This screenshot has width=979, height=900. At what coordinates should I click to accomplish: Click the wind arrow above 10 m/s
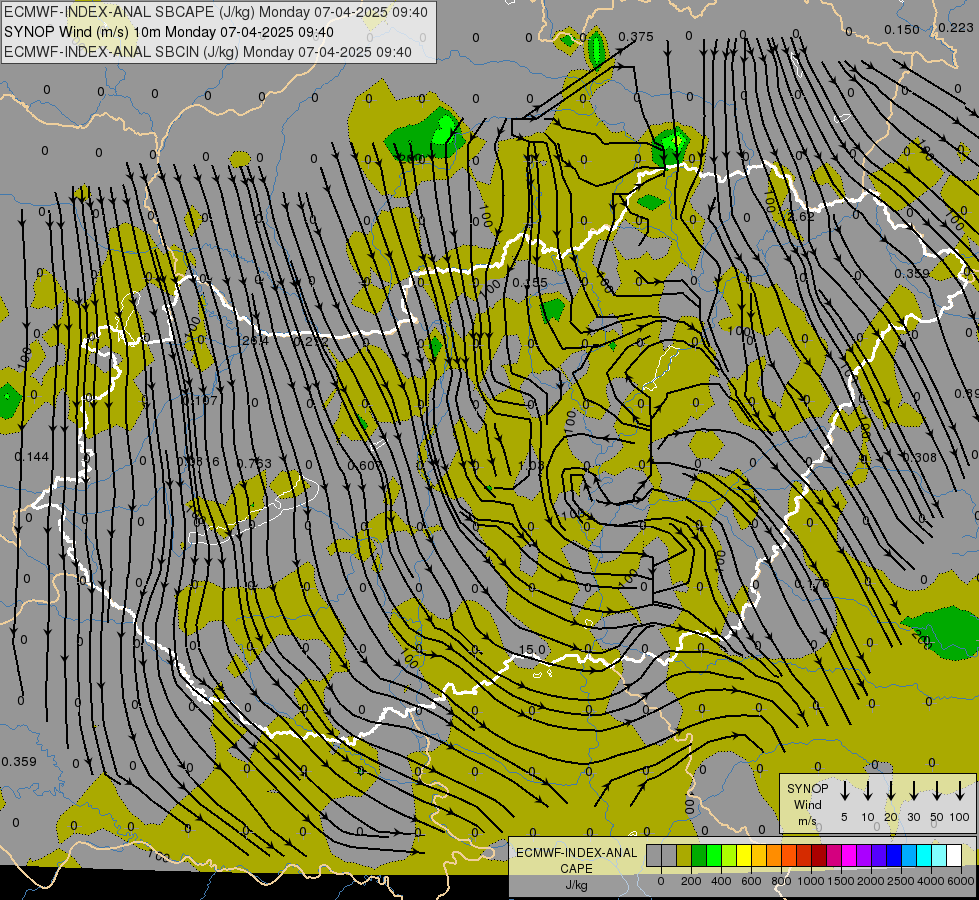[x=868, y=791]
